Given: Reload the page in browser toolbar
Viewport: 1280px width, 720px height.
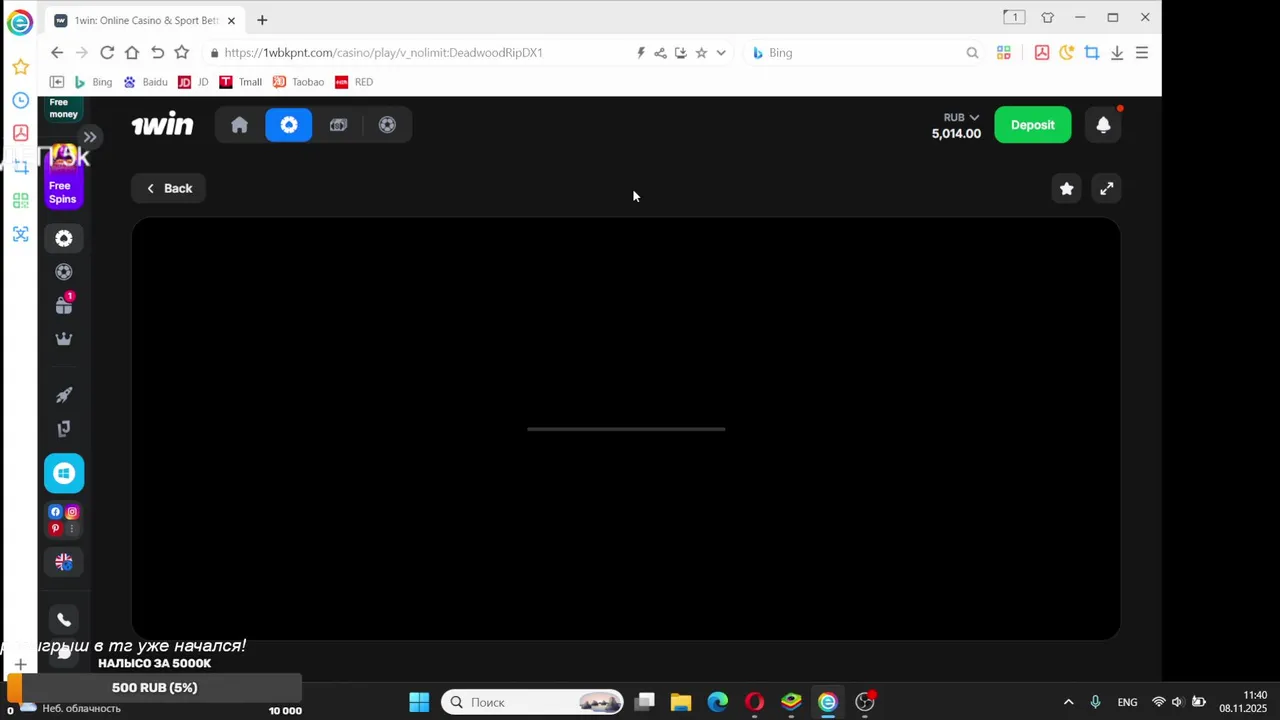Looking at the screenshot, I should click(107, 52).
